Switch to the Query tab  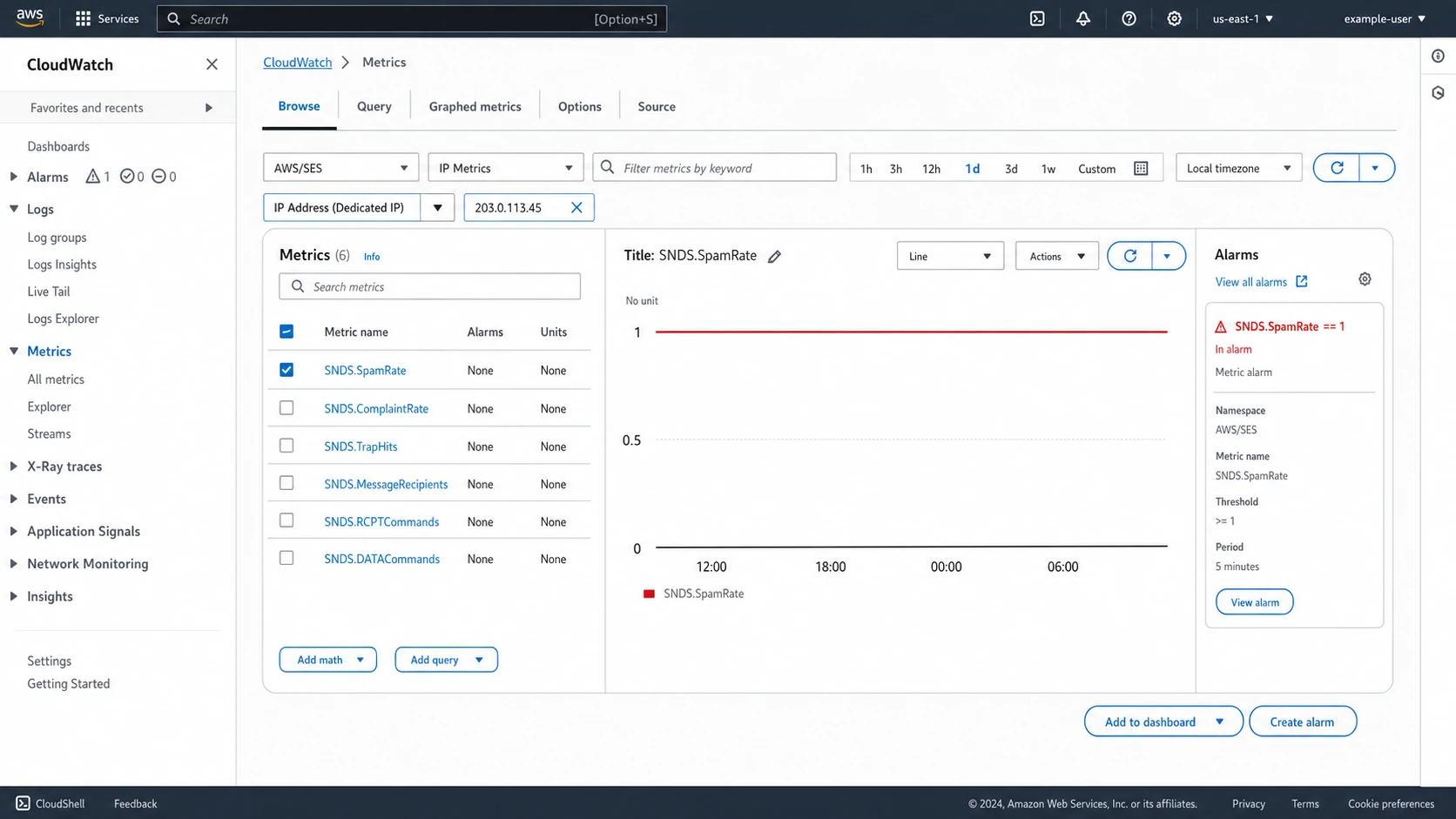click(x=374, y=106)
